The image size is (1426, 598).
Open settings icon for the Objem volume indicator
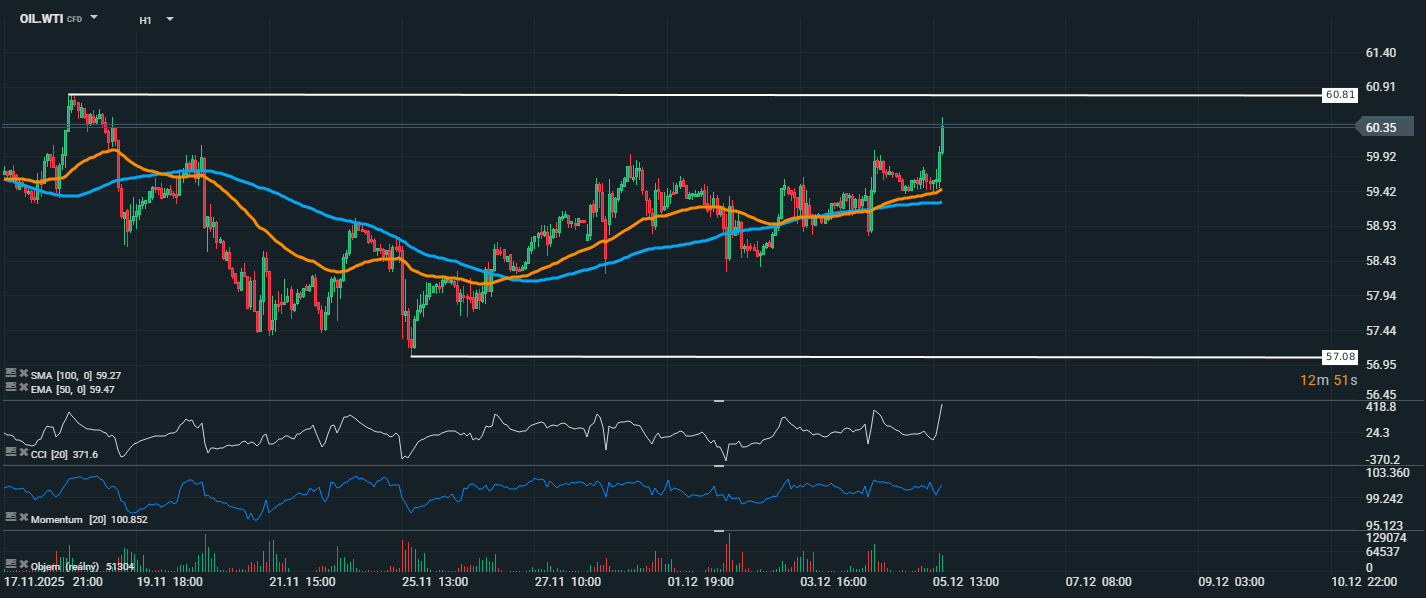tap(11, 565)
